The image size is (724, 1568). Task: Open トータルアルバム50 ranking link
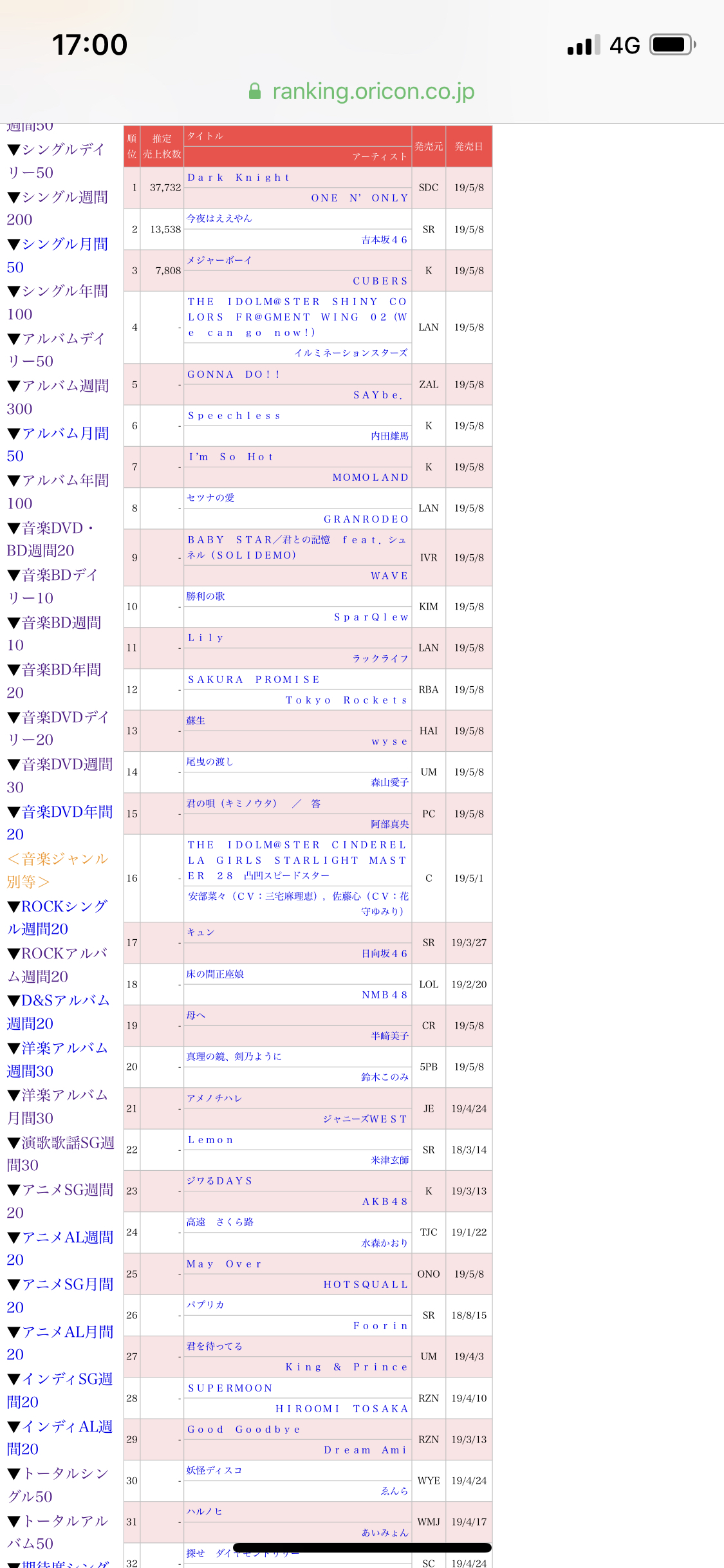(58, 1533)
